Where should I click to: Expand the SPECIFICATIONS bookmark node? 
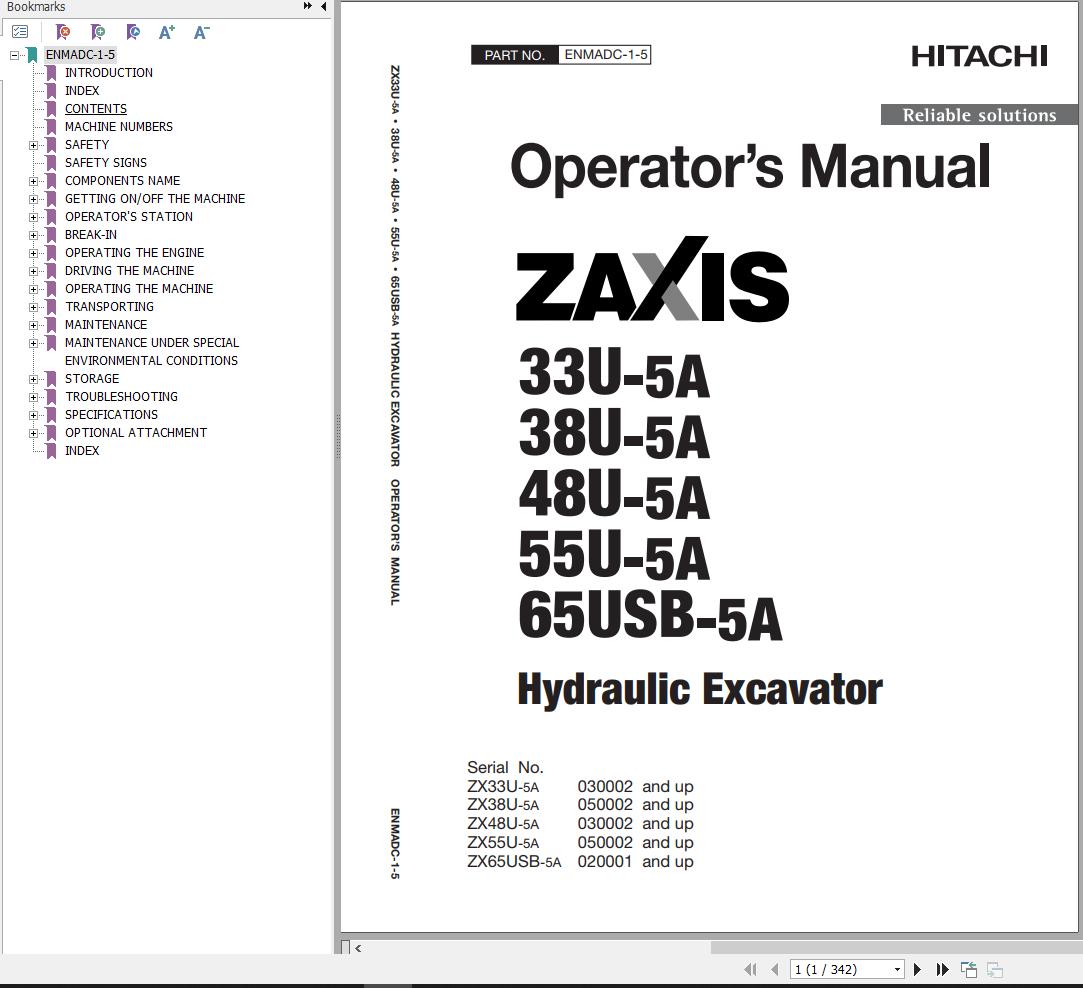(33, 415)
